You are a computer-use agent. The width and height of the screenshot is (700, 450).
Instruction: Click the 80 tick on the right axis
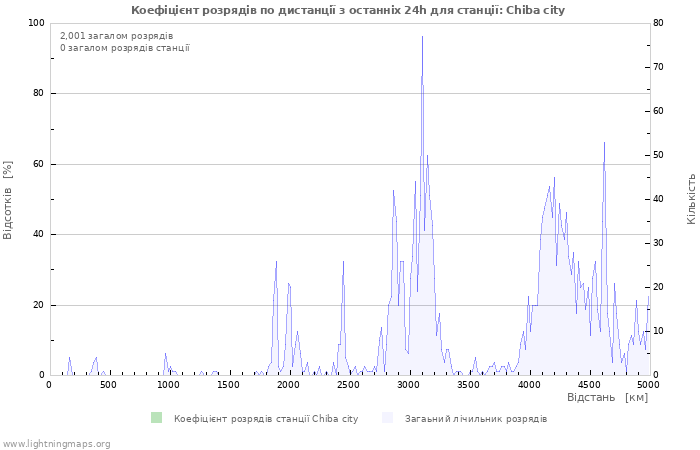[x=660, y=23]
